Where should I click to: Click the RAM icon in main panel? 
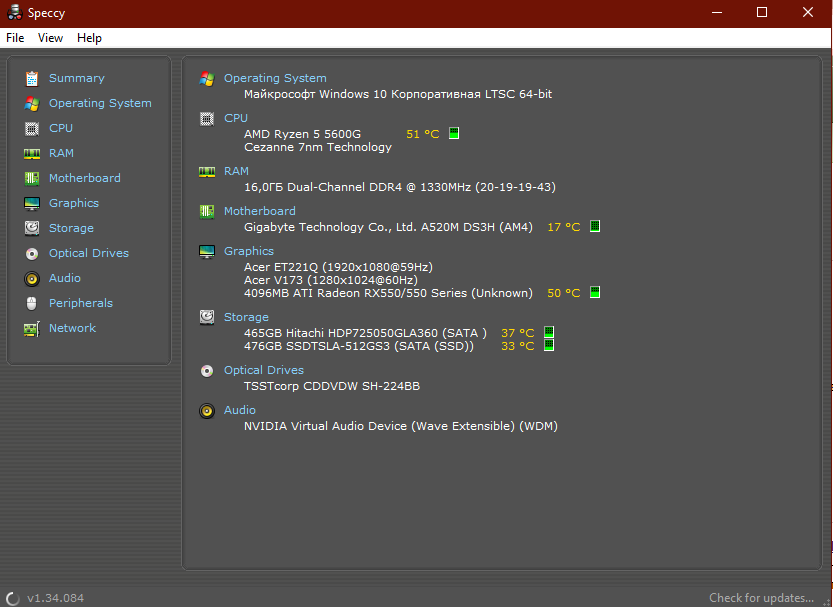(x=207, y=172)
